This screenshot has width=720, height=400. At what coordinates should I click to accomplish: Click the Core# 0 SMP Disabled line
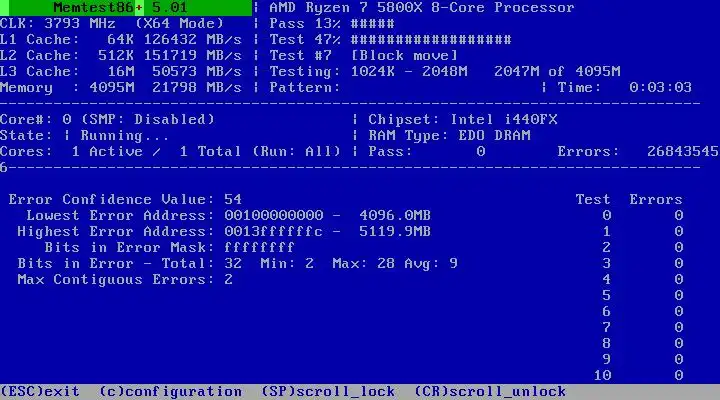(x=107, y=119)
